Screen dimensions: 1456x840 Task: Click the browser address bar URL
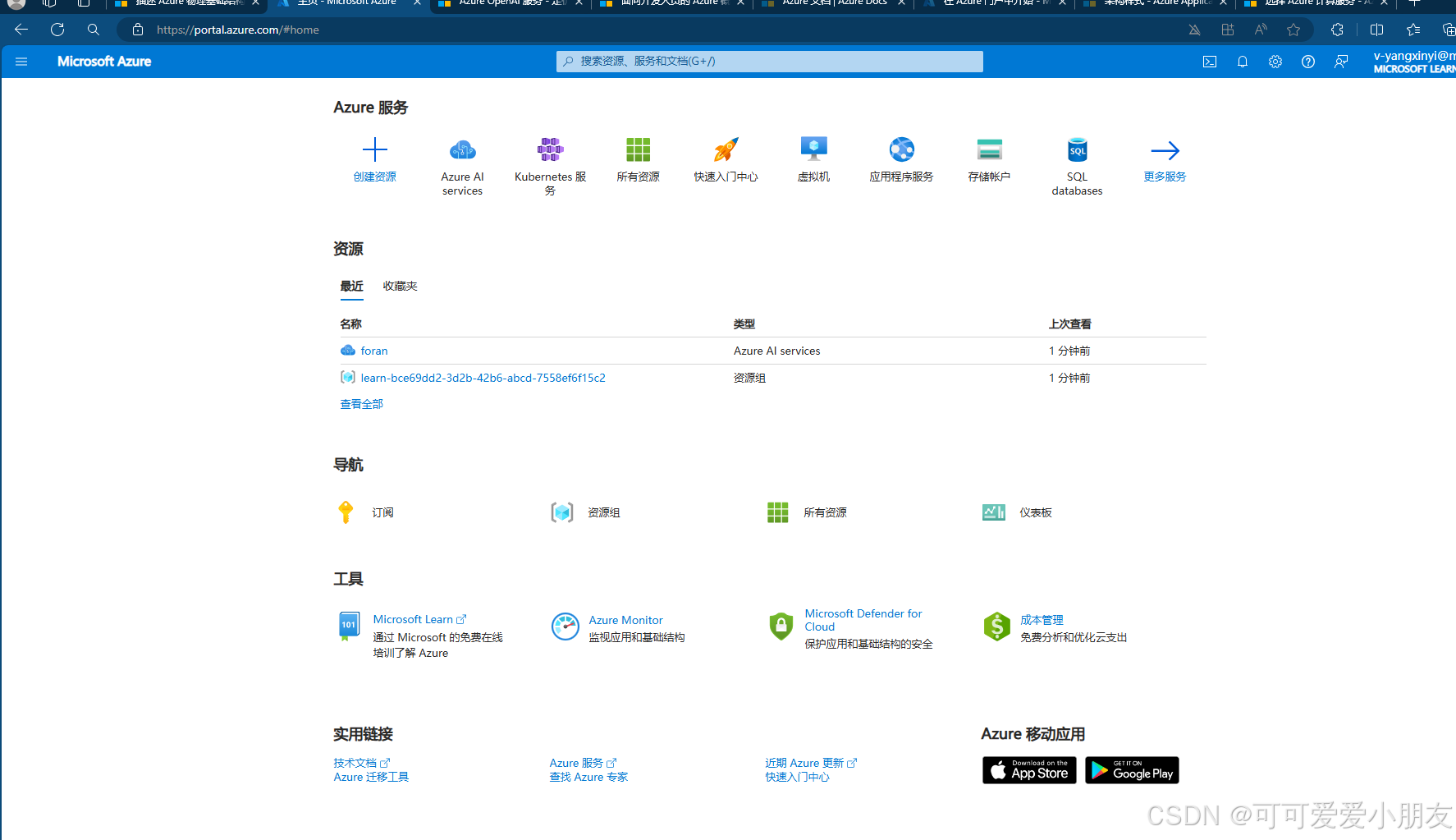coord(238,30)
